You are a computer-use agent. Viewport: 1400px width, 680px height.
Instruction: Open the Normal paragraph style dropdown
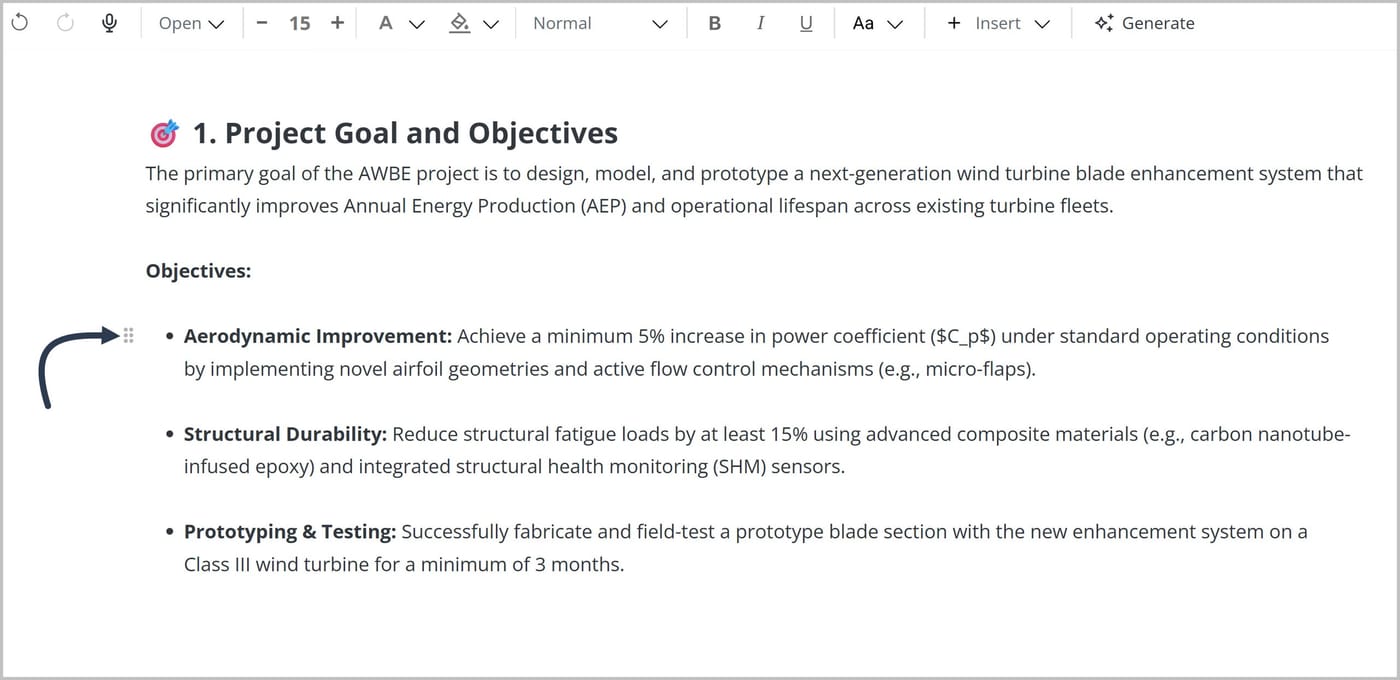click(600, 23)
